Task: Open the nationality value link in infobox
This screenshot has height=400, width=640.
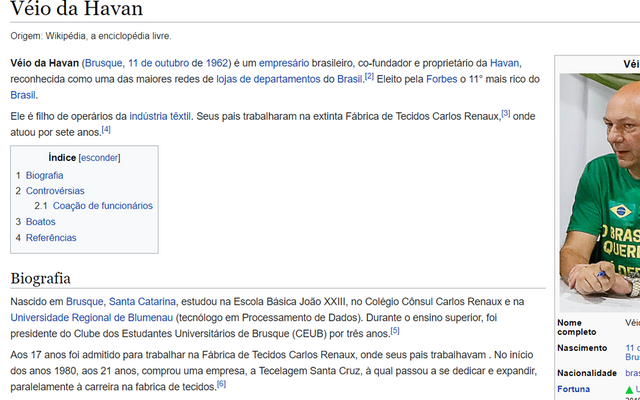Action: click(633, 373)
